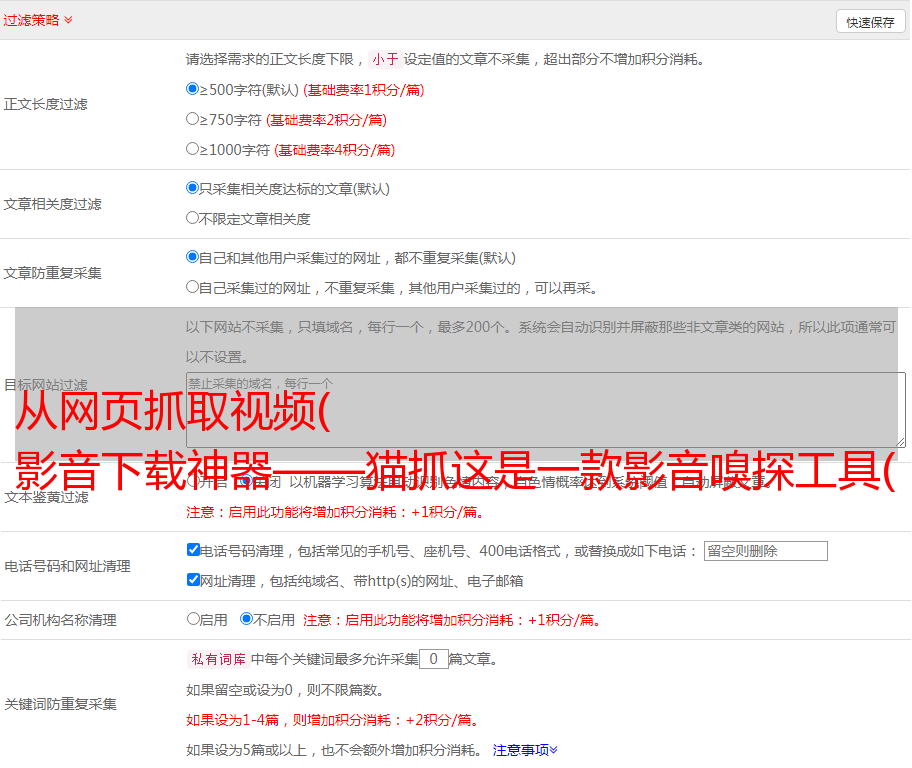This screenshot has width=912, height=768.
Task: Open the 注意事项 link
Action: pyautogui.click(x=525, y=750)
